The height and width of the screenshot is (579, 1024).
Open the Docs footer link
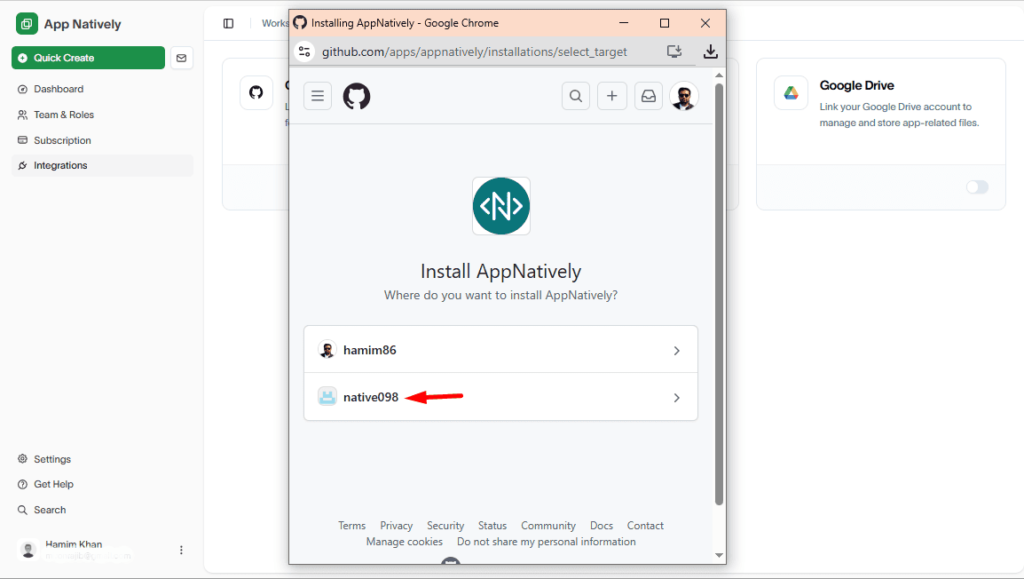601,525
